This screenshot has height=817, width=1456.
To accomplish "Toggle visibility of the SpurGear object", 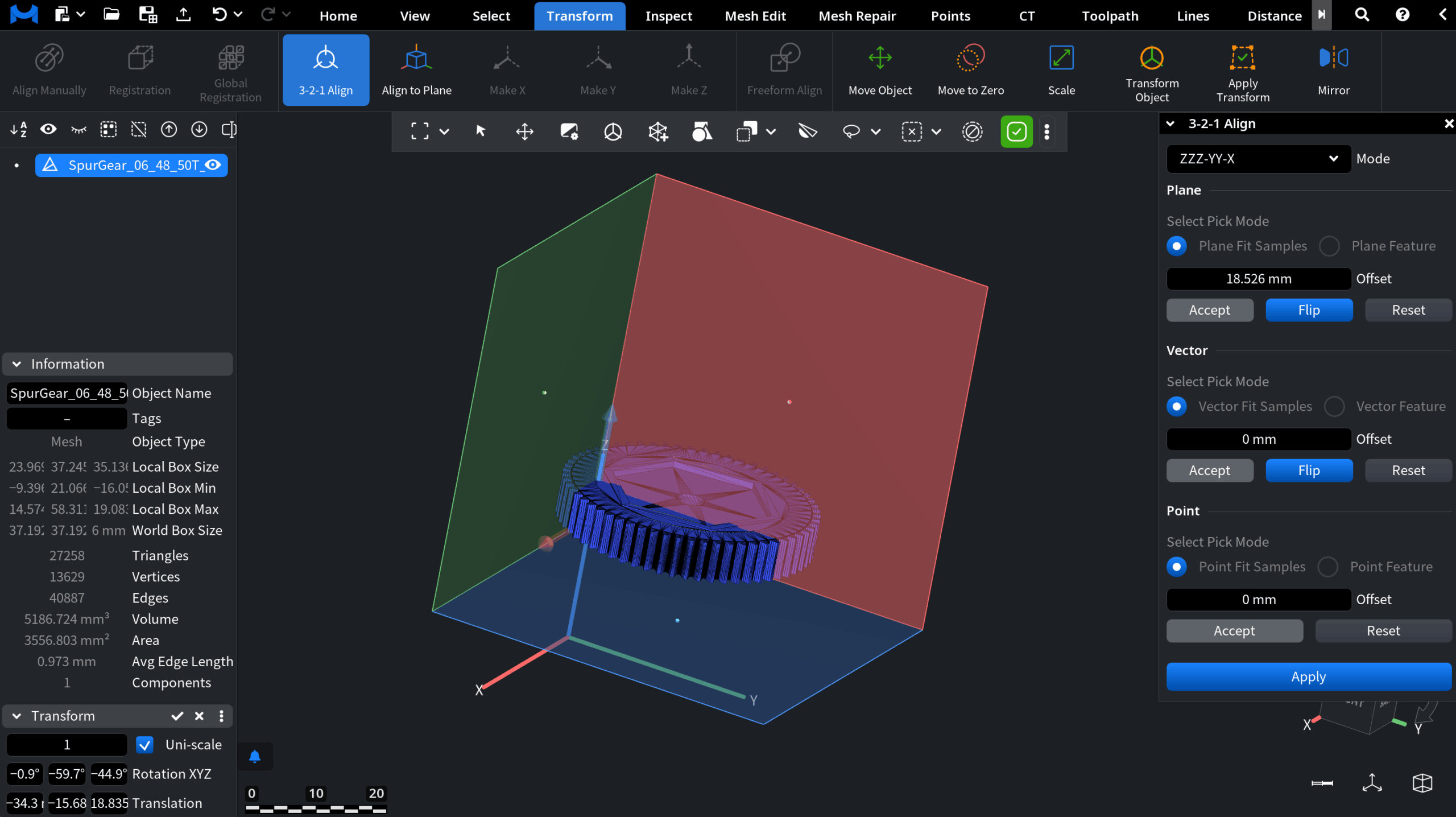I will click(x=213, y=165).
